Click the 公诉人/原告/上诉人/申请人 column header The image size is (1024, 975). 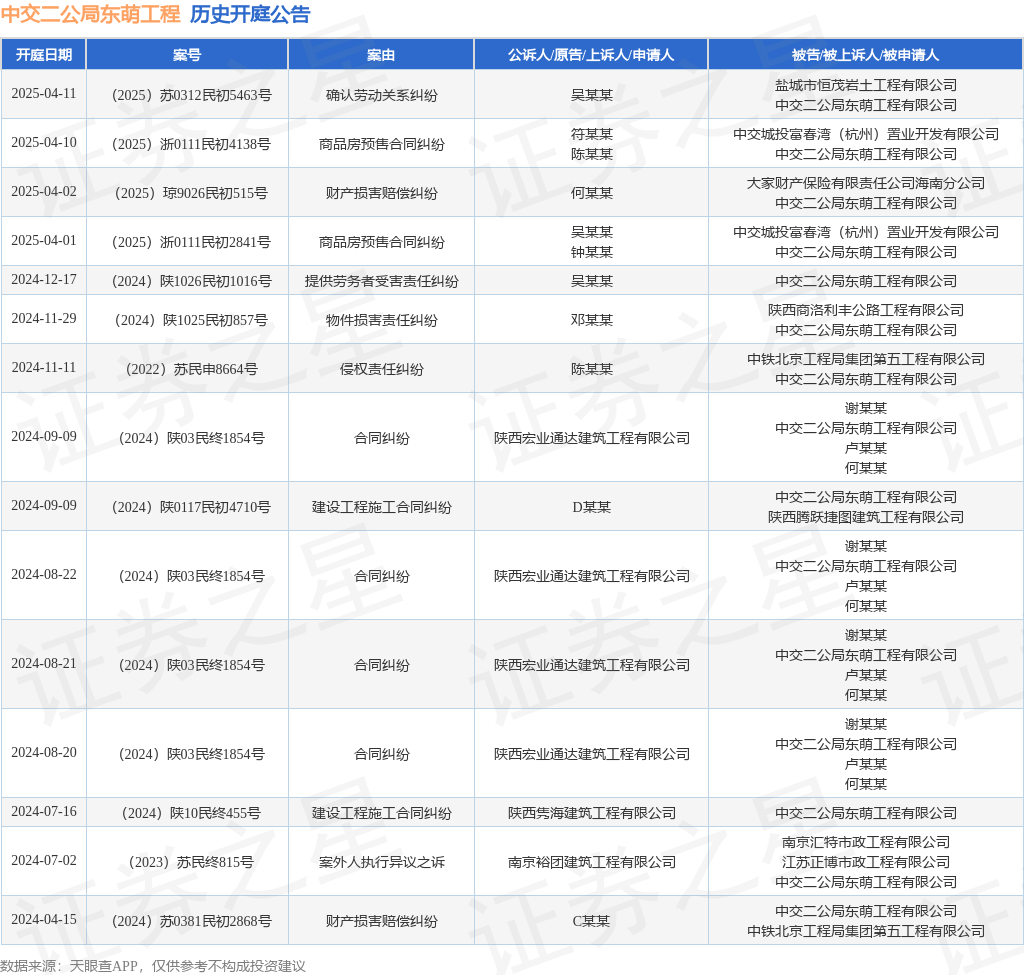click(x=591, y=55)
